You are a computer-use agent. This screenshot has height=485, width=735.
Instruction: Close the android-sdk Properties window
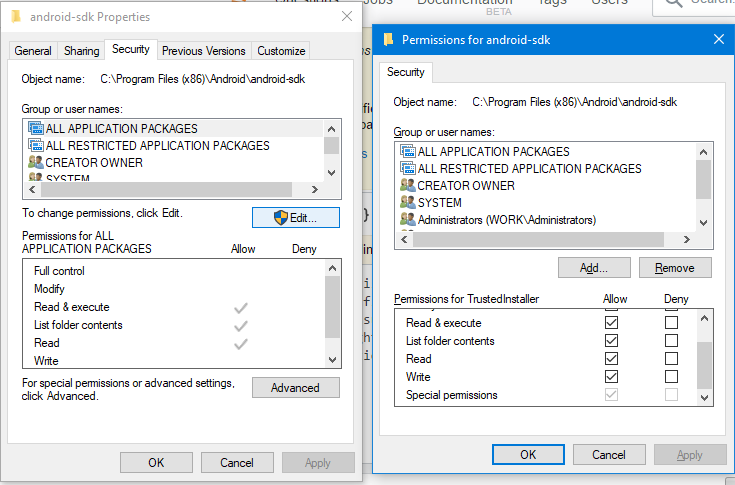tap(347, 16)
